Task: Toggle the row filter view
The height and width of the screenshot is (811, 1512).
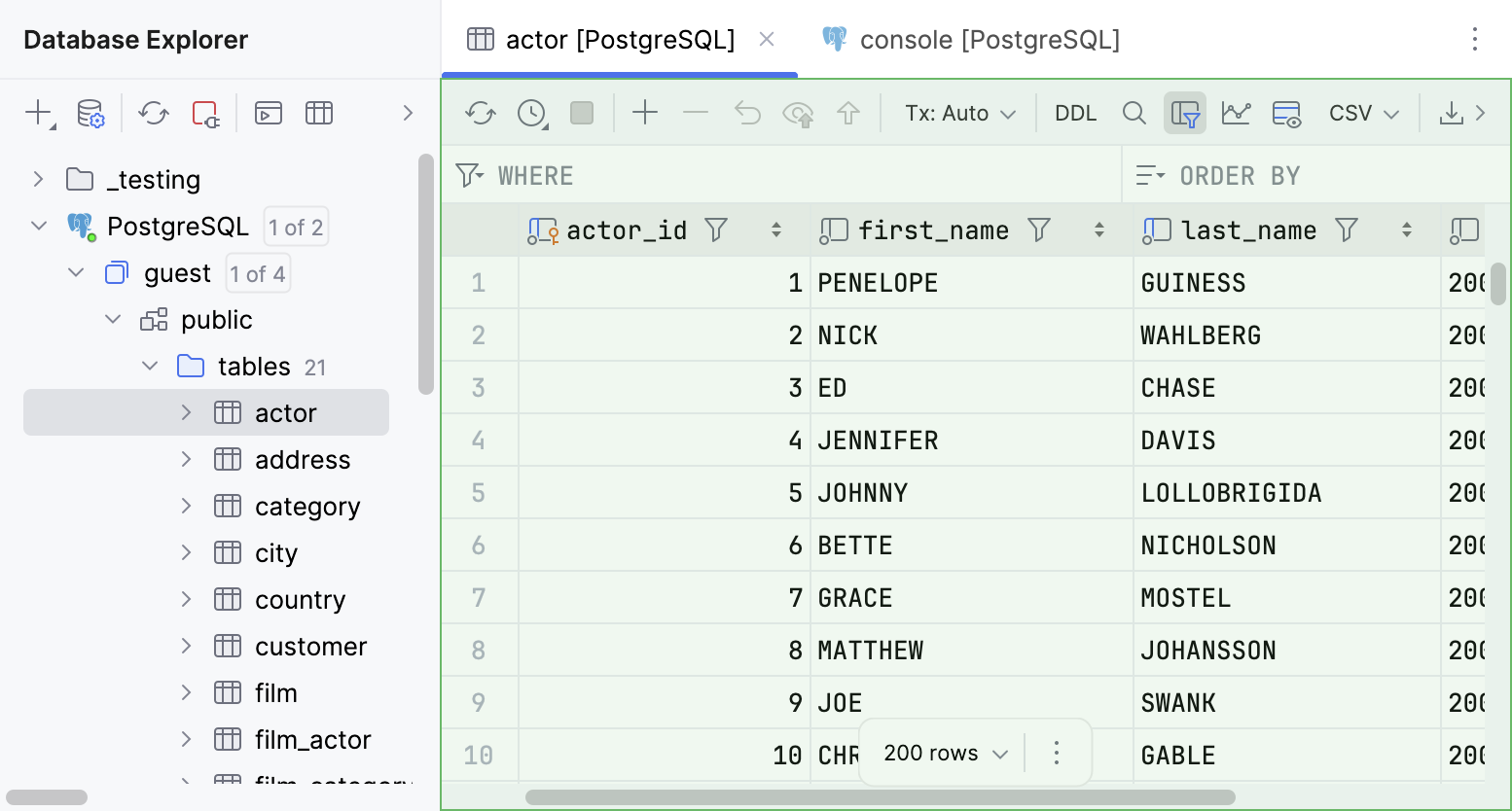Action: pyautogui.click(x=1185, y=113)
